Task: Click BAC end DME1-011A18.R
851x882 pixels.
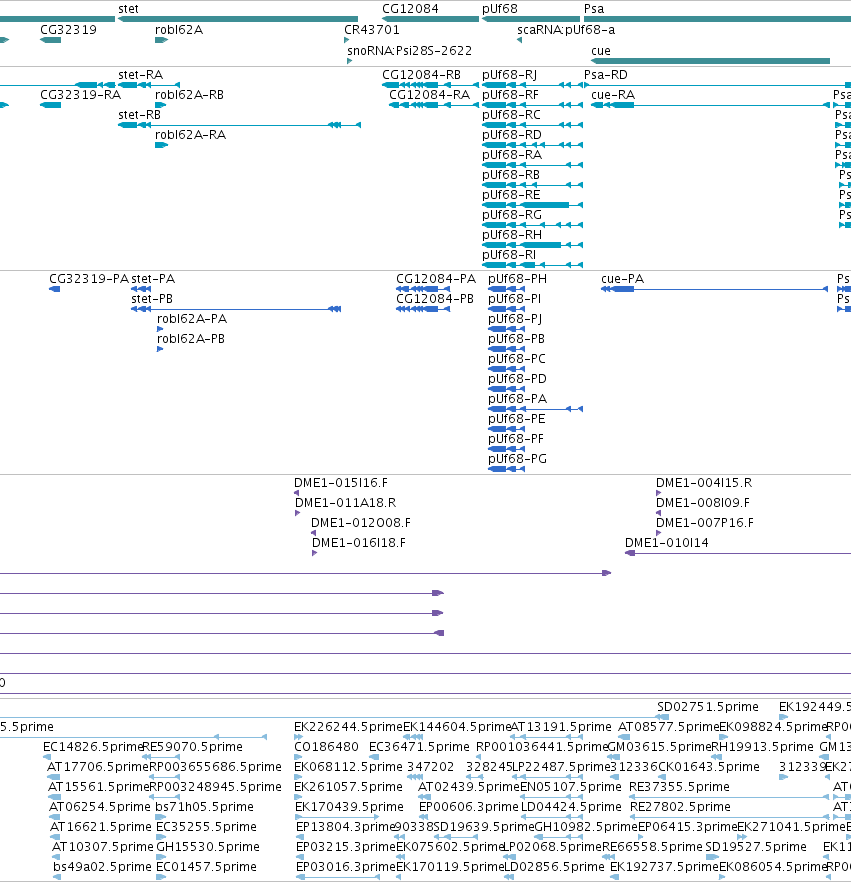Action: coord(345,502)
